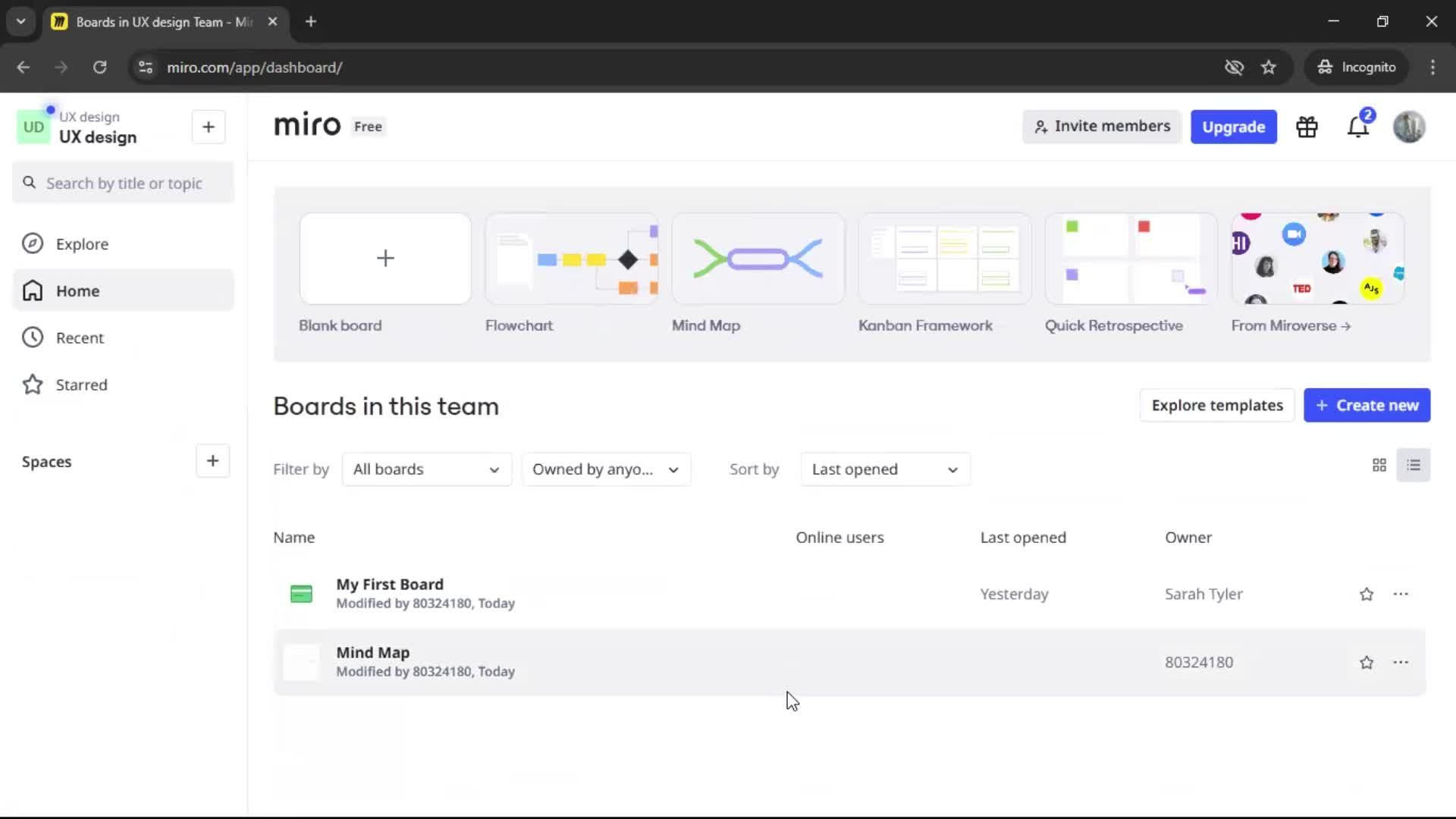1456x819 pixels.
Task: Click the From Miroverse link text
Action: [x=1291, y=325]
